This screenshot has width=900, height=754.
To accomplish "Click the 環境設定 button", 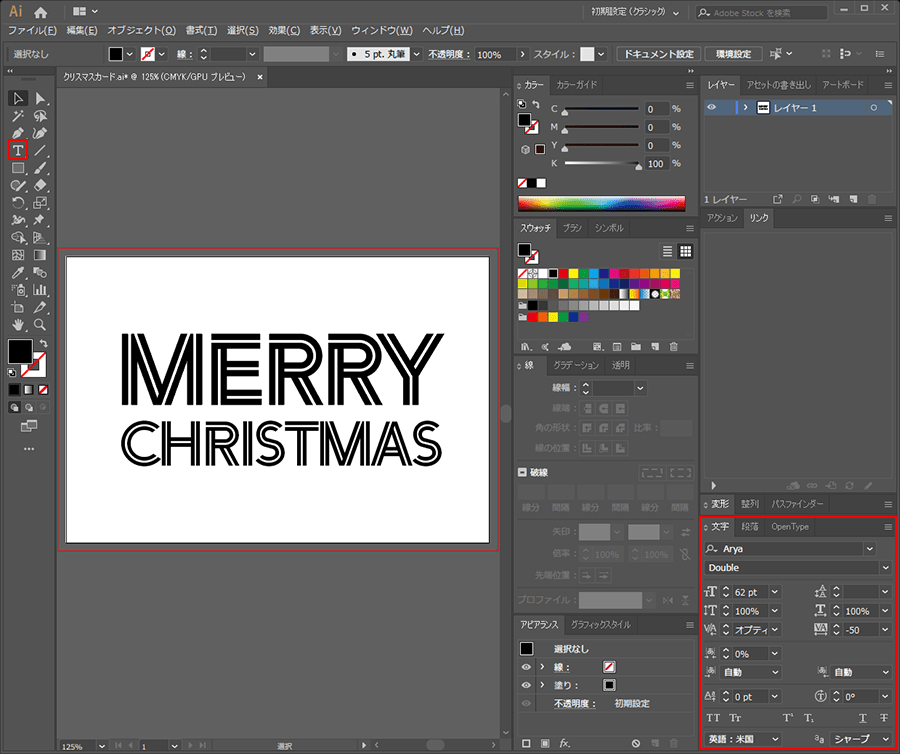I will click(734, 54).
